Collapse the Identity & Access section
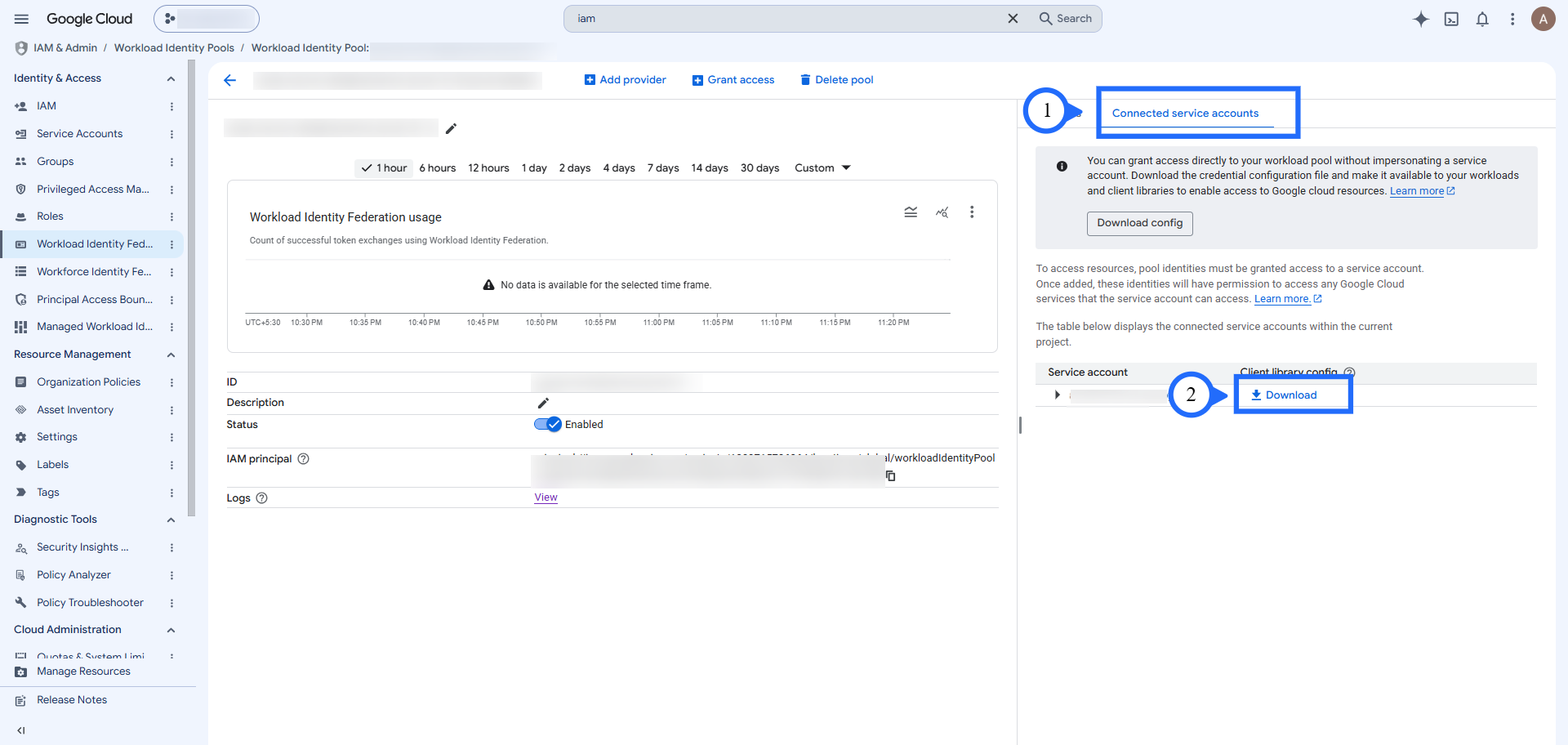This screenshot has width=1568, height=745. [171, 79]
